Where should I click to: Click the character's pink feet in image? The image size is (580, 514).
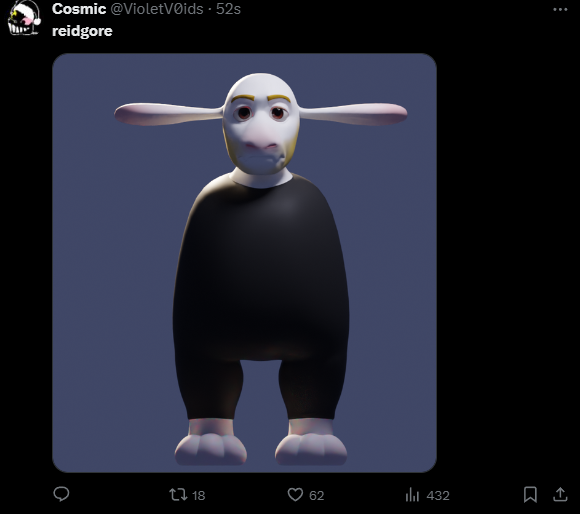[x=261, y=442]
